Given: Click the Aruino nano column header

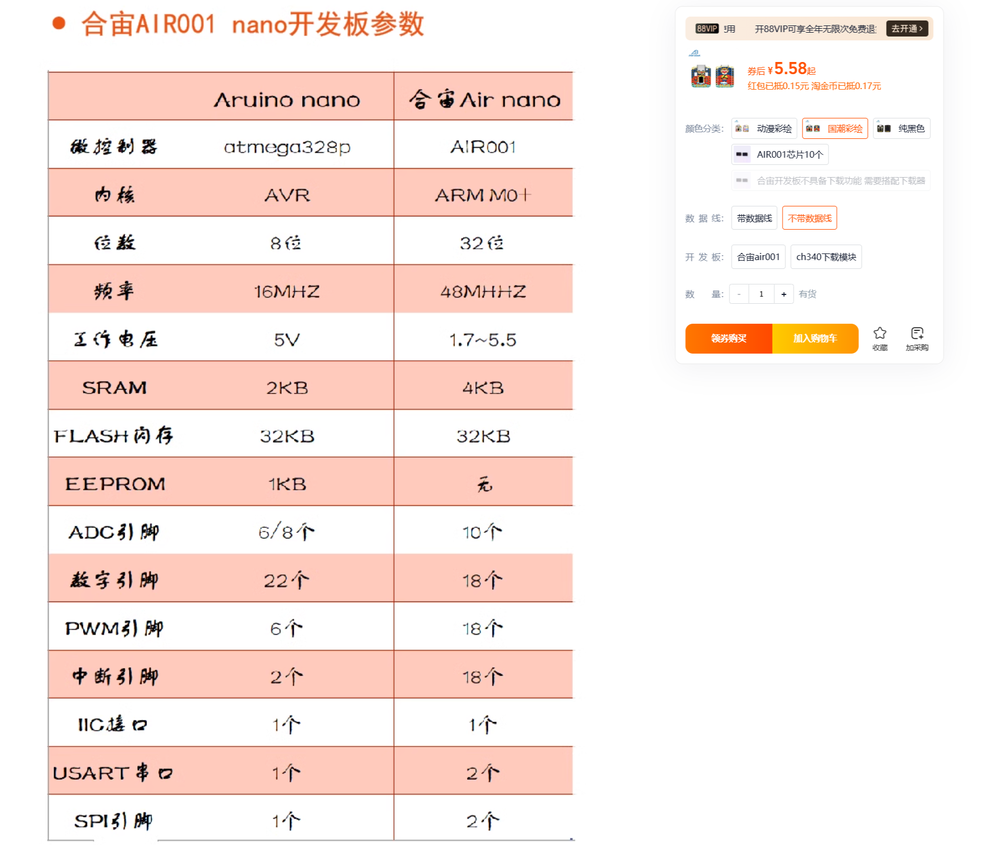Looking at the screenshot, I should pos(286,100).
